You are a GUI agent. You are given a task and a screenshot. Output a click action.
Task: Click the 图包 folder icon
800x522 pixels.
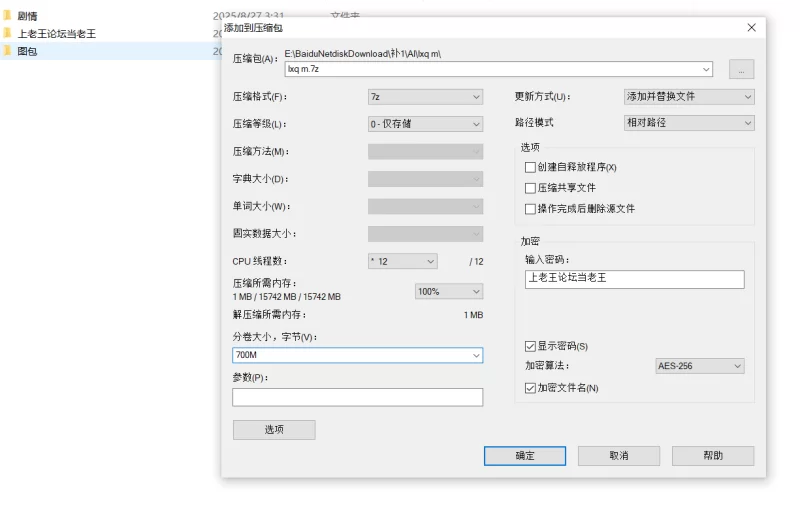(7, 51)
